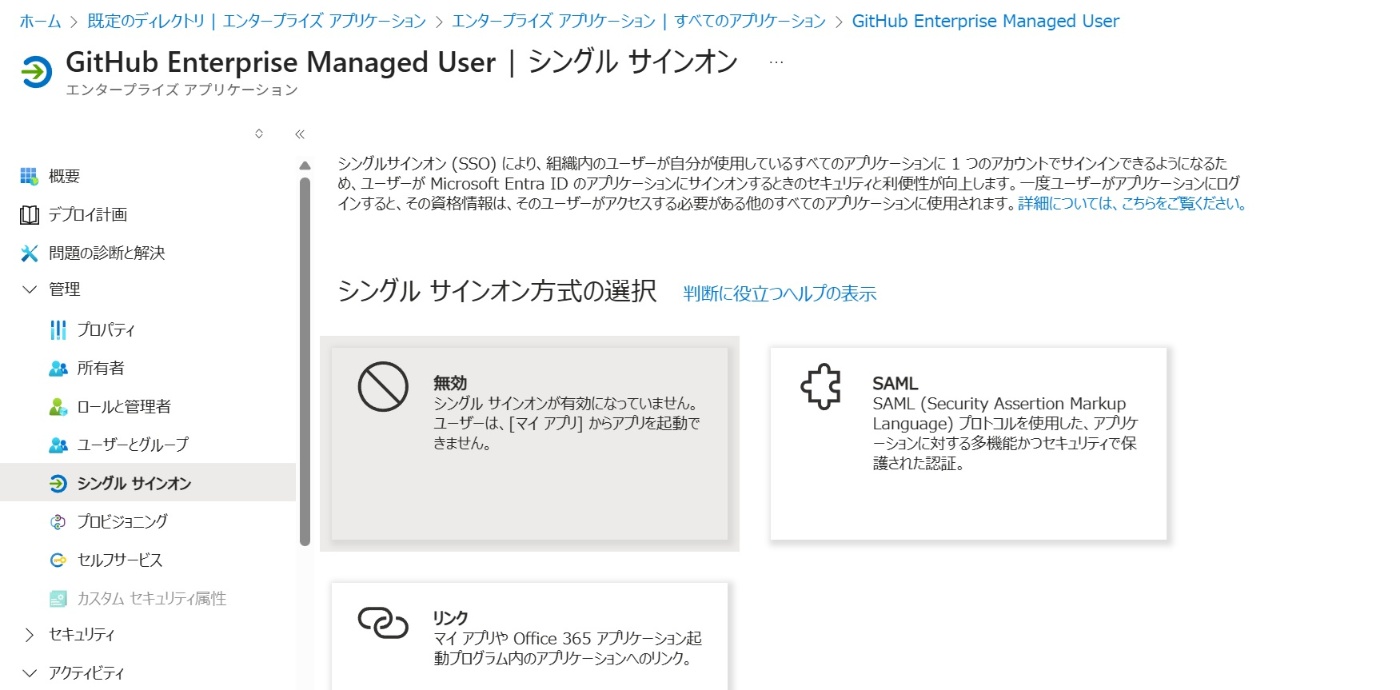Screen dimensions: 1400x690
Task: Click the GitHub Enterprise Managed User app icon
Action: pyautogui.click(x=36, y=73)
